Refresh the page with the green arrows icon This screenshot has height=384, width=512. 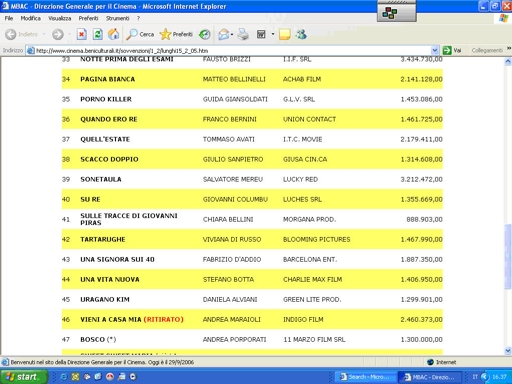[98, 34]
